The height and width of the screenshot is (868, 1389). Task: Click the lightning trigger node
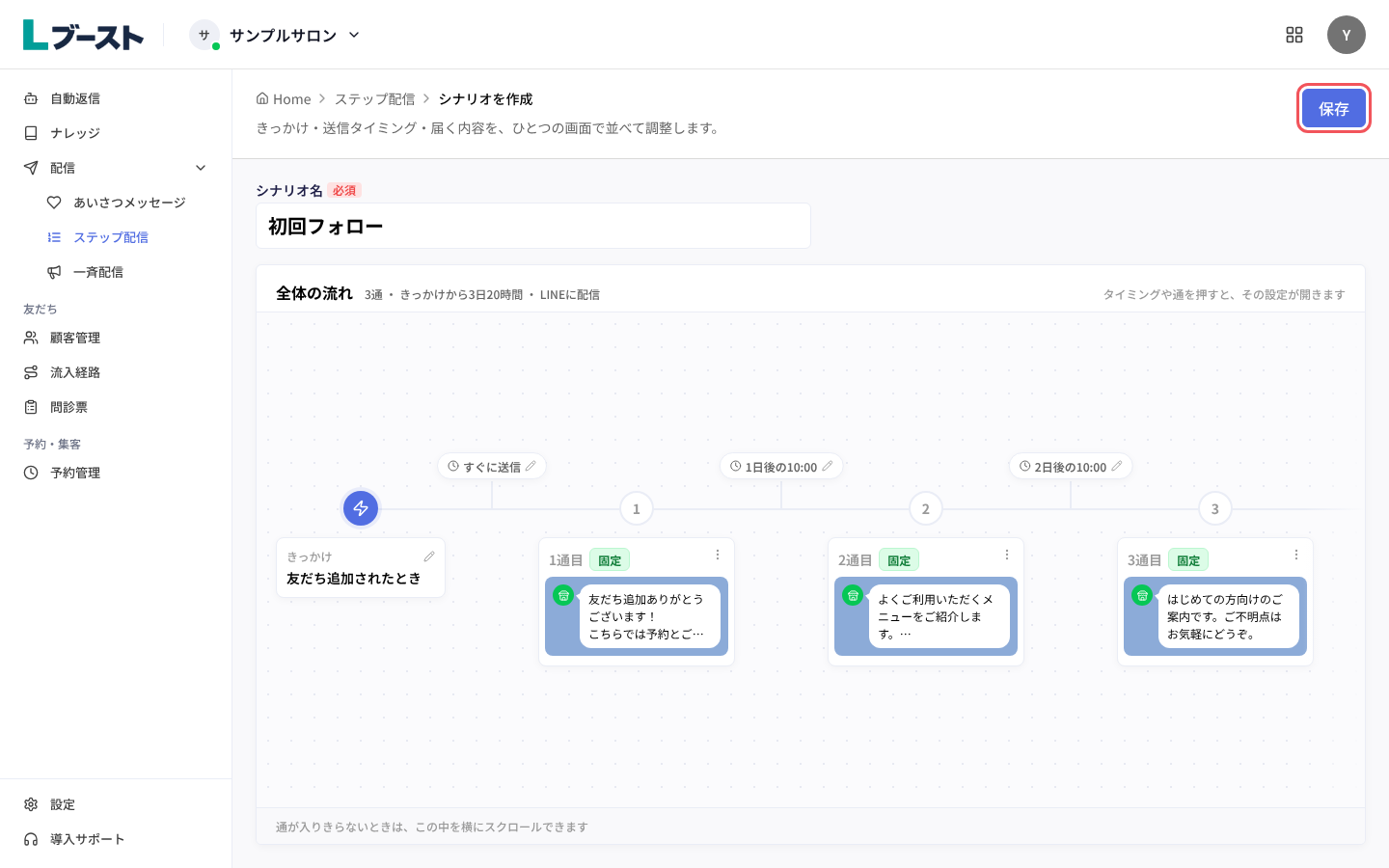click(x=361, y=508)
